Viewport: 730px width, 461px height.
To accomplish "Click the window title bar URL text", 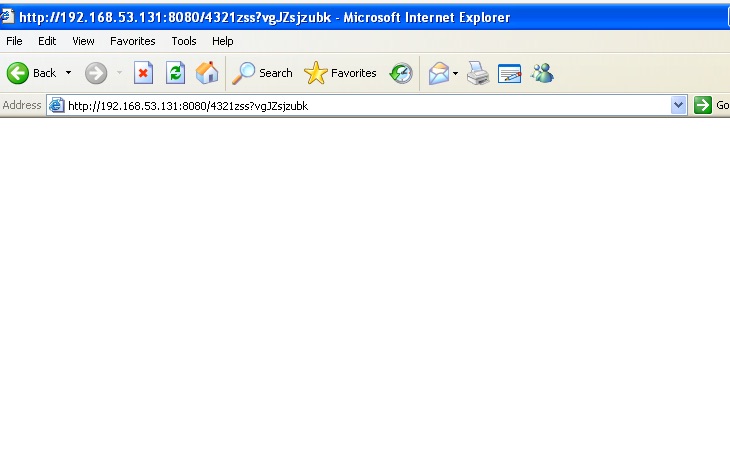I will pos(175,18).
